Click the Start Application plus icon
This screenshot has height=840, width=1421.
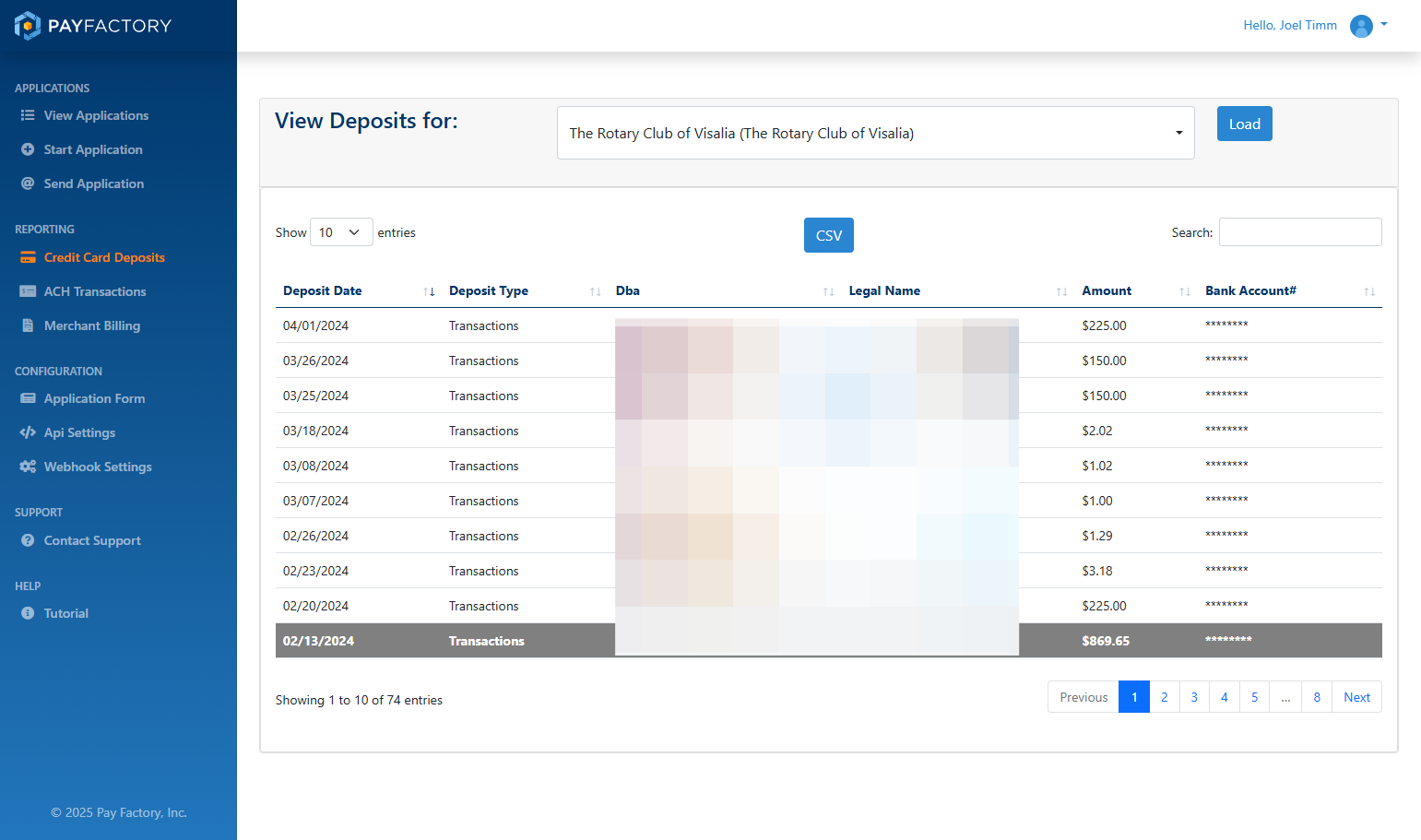tap(28, 149)
